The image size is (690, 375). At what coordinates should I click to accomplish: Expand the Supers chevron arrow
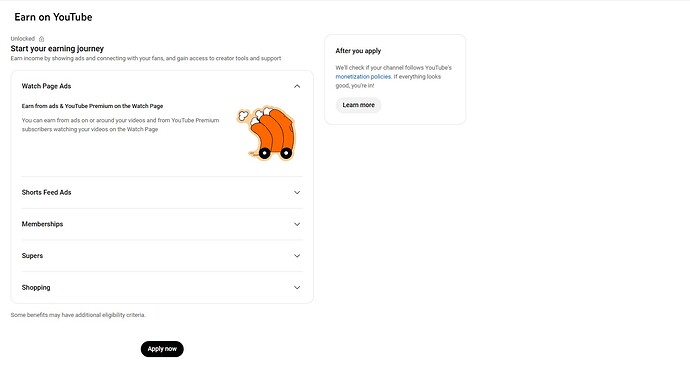pyautogui.click(x=297, y=256)
